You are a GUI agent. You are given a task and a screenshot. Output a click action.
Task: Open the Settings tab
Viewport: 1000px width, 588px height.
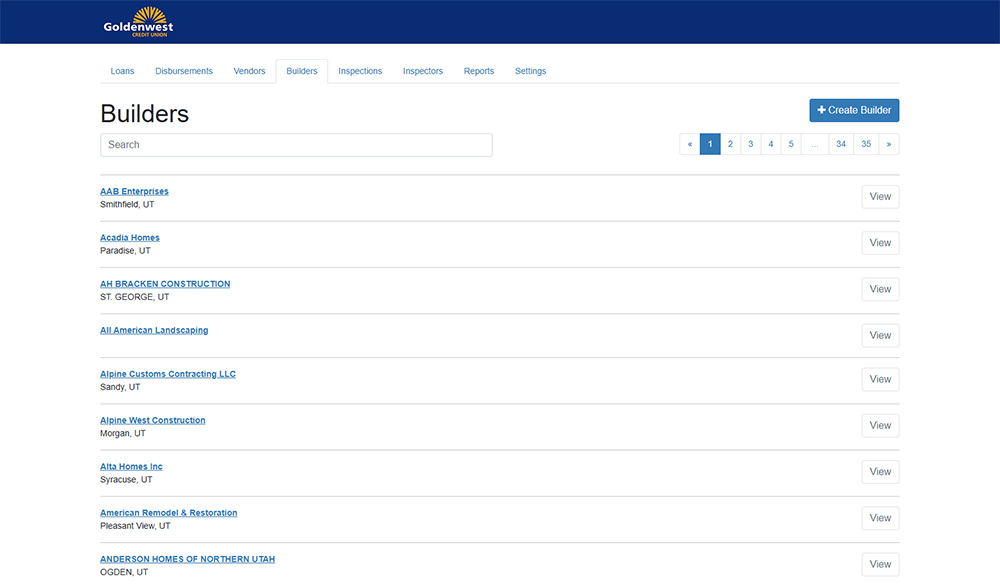coord(530,71)
